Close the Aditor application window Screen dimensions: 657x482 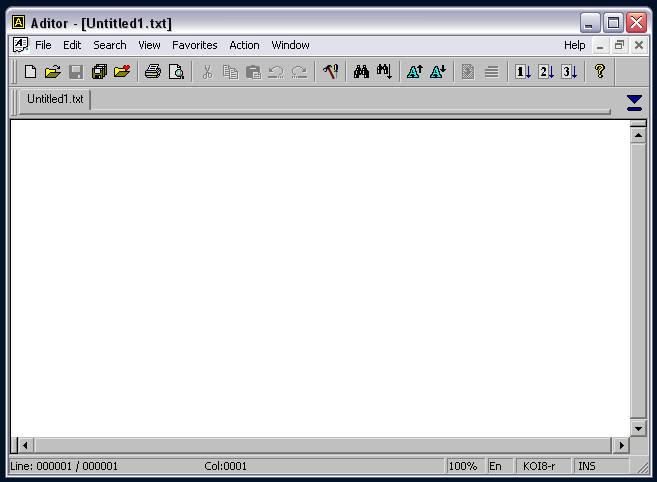tap(636, 23)
